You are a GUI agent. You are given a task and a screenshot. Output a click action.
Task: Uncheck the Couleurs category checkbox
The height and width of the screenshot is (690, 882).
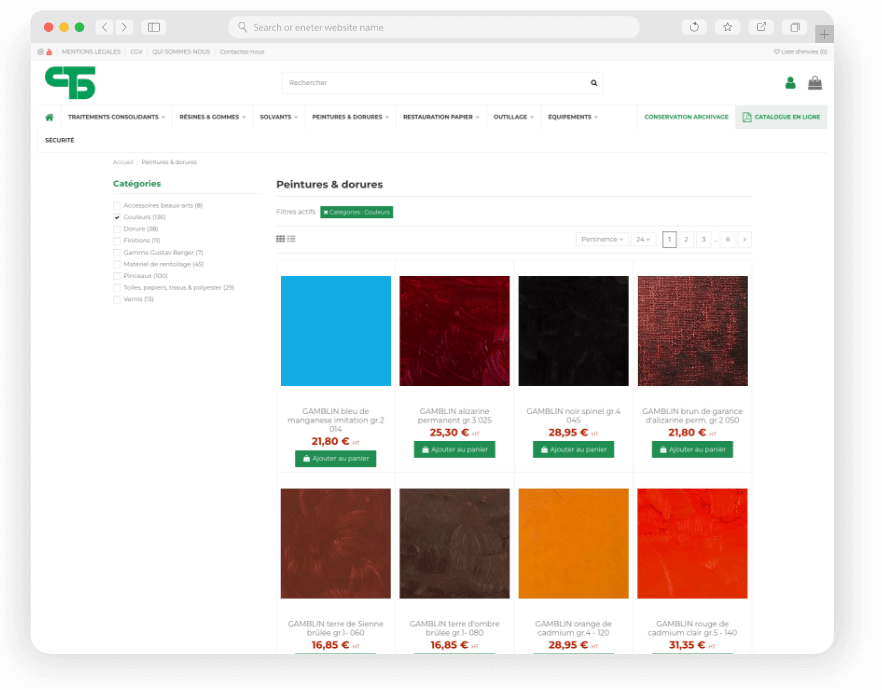(x=117, y=217)
